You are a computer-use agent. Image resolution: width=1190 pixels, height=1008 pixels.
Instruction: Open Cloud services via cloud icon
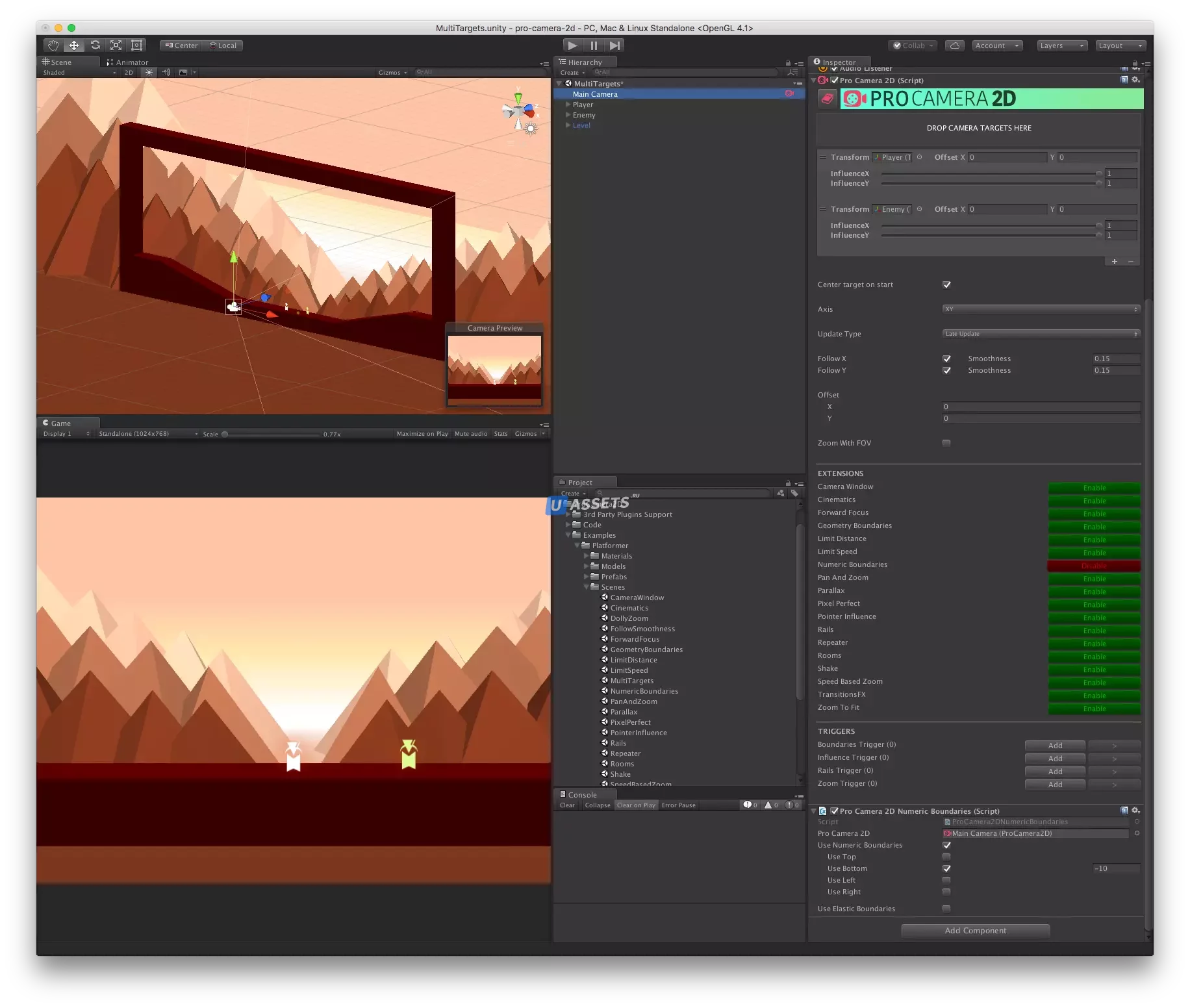click(954, 45)
